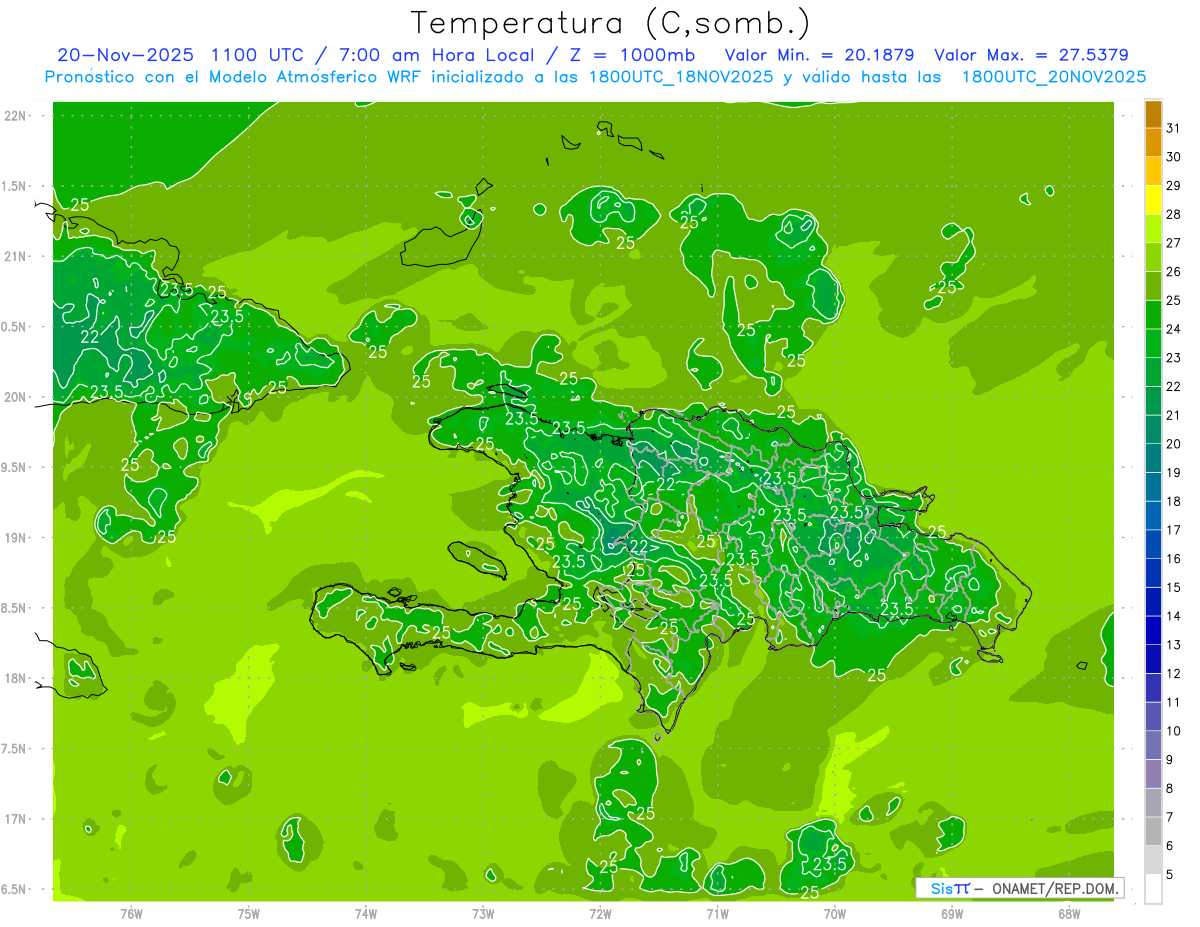Screen dimensions: 1200x927
Task: Click the "69W" longitude axis label
Action: 952,913
